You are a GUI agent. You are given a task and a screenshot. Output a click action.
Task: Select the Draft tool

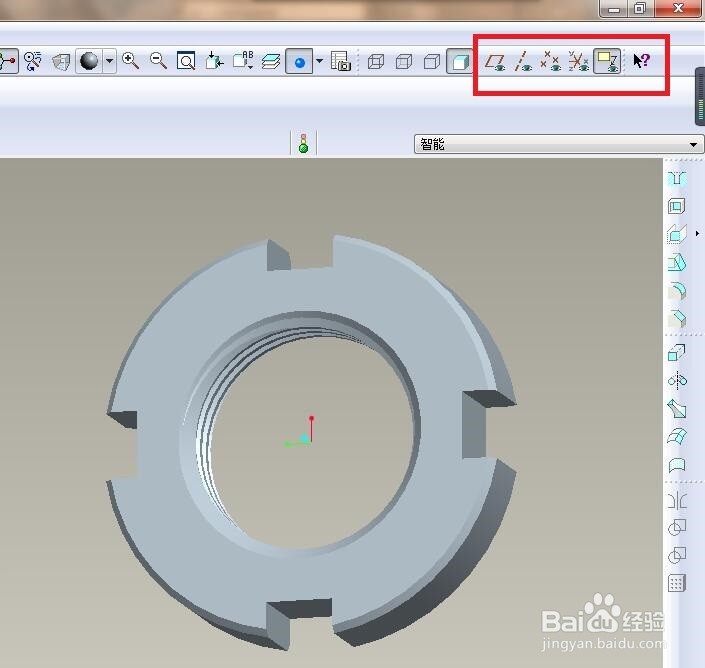(677, 263)
